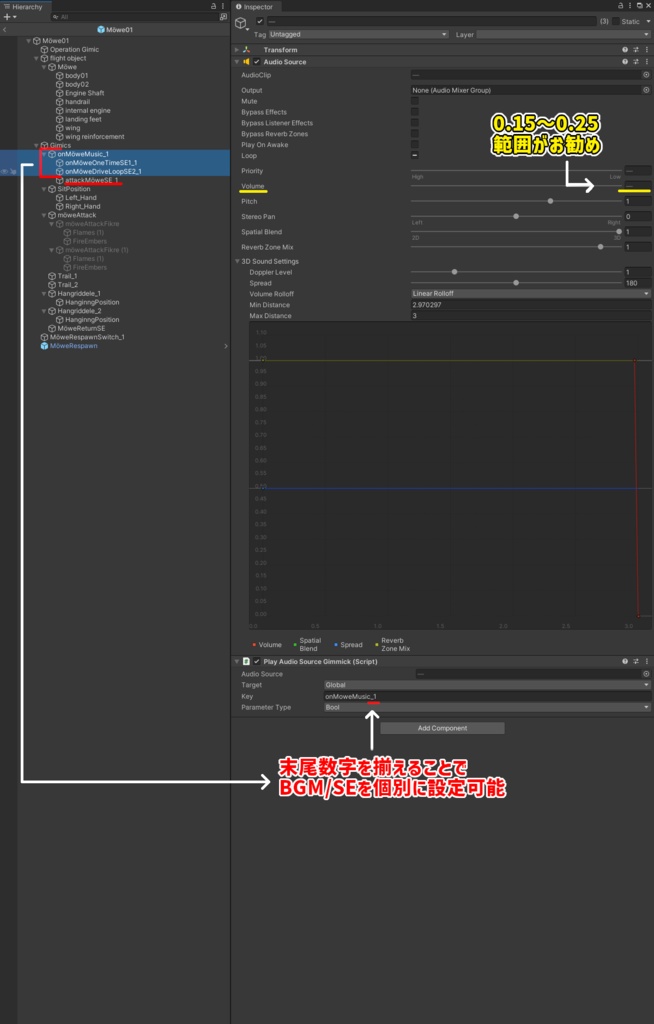Image resolution: width=654 pixels, height=1024 pixels.
Task: Lock the Hierarchy panel with padlock icon
Action: 213,7
